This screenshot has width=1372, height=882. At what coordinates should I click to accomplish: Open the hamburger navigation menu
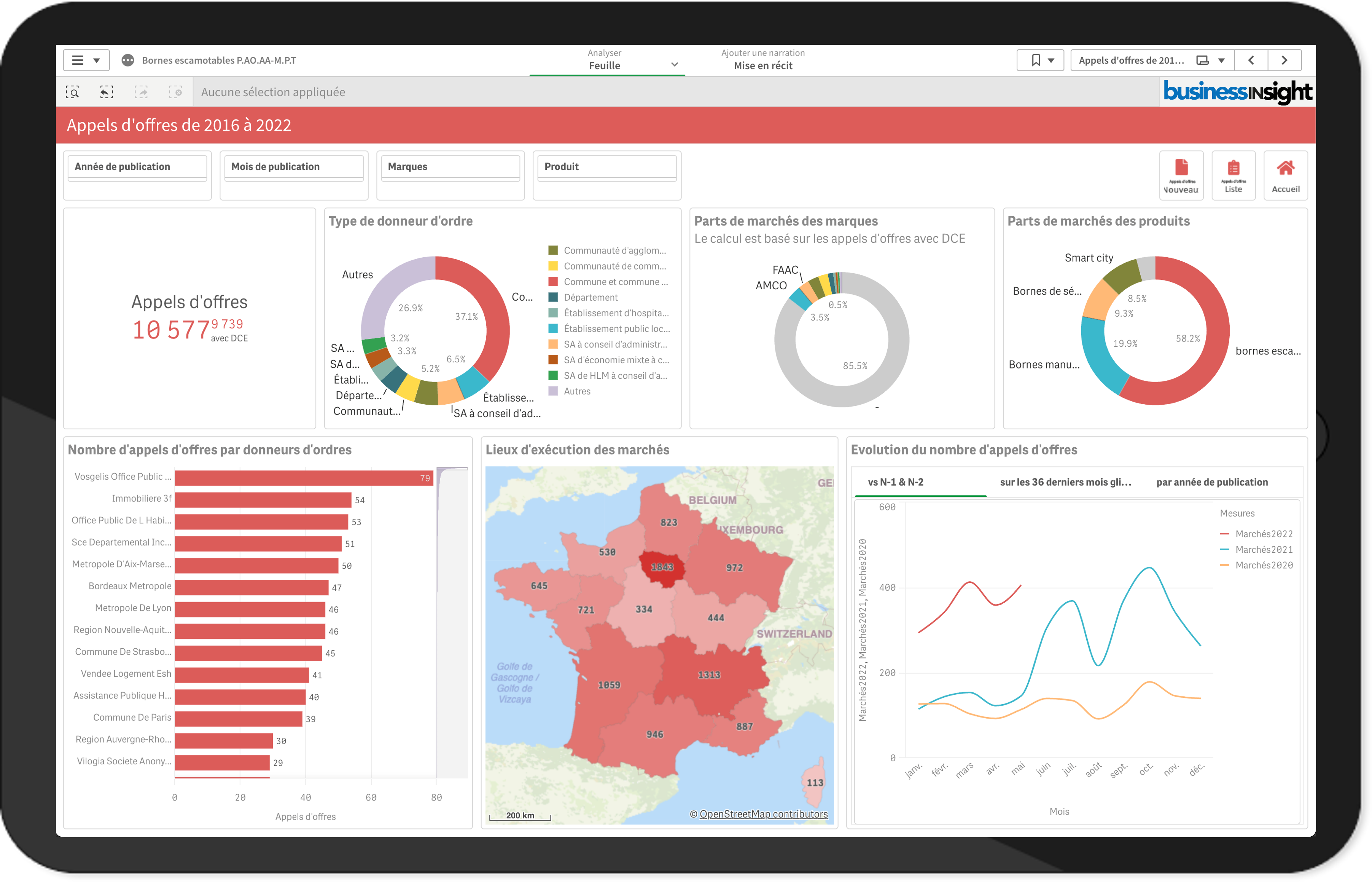78,60
